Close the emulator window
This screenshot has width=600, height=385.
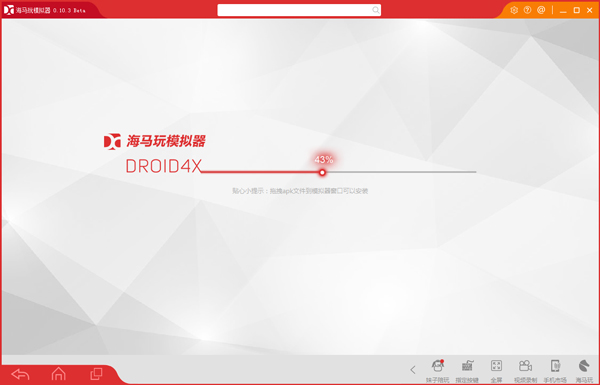590,10
